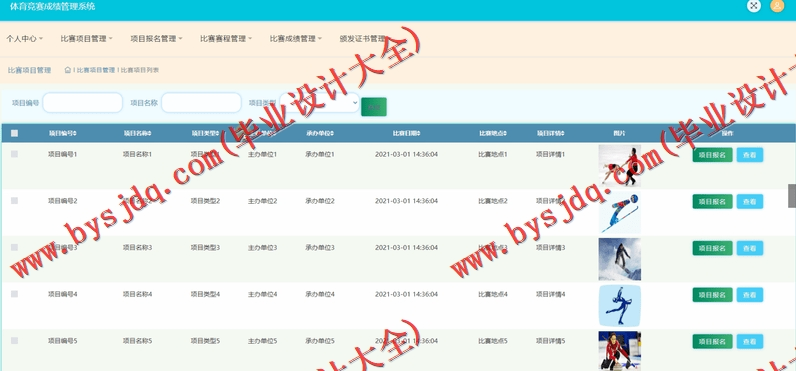Expand the 比赛成绩管理 menu
Image resolution: width=796 pixels, height=371 pixels.
click(x=295, y=39)
